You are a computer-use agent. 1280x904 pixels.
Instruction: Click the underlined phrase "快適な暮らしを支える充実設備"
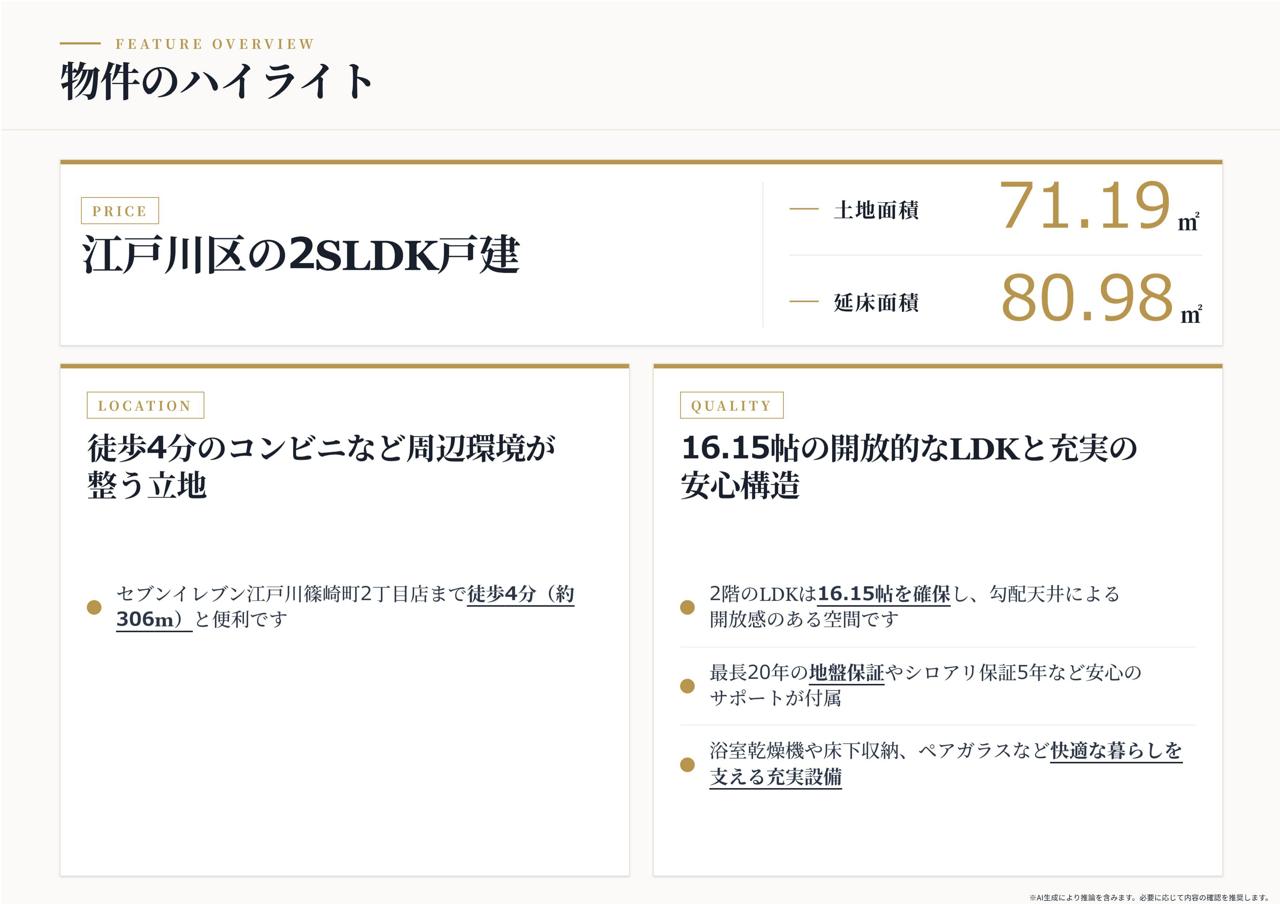click(946, 763)
